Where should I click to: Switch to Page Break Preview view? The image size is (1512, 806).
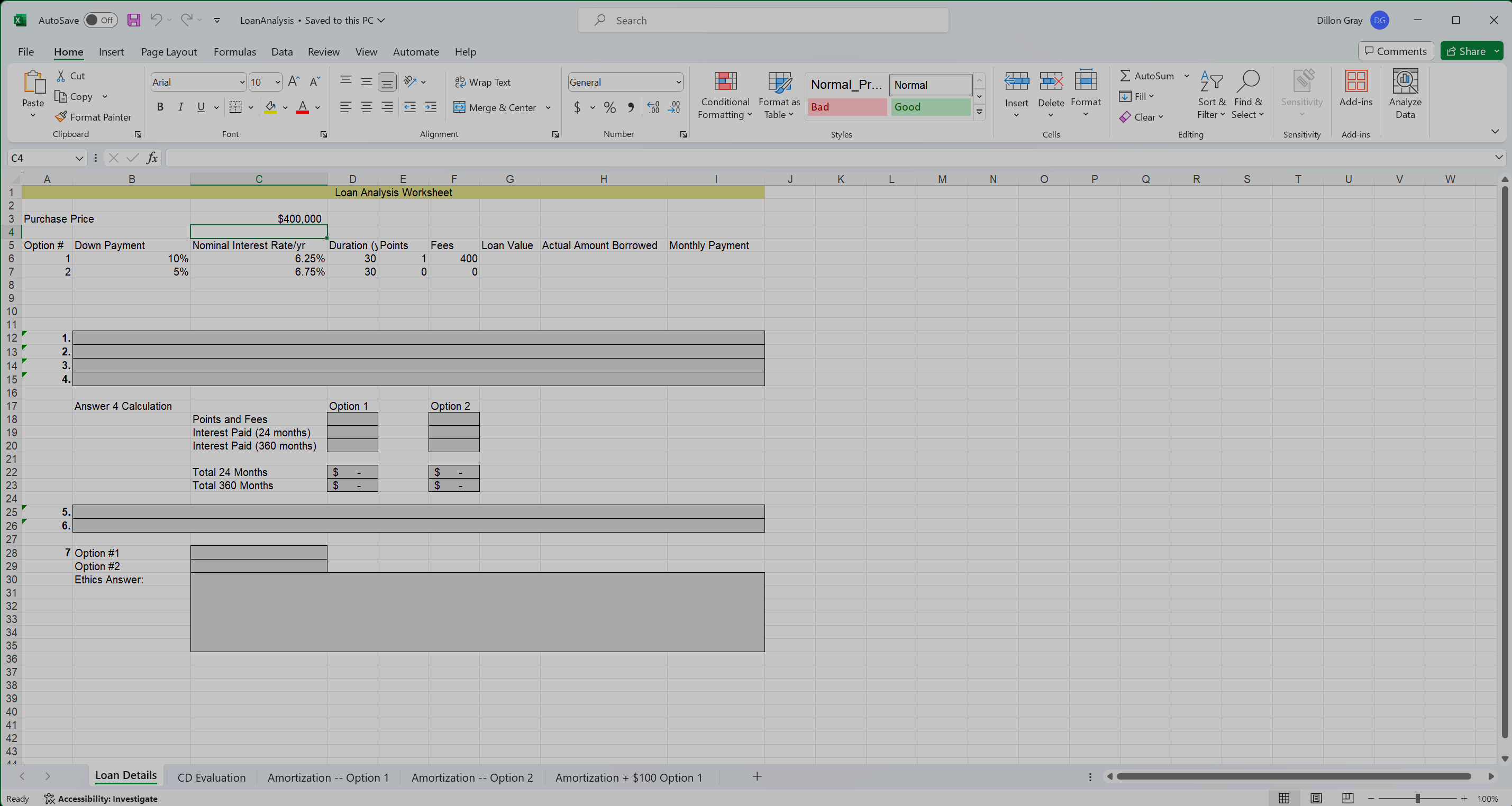pos(1347,798)
